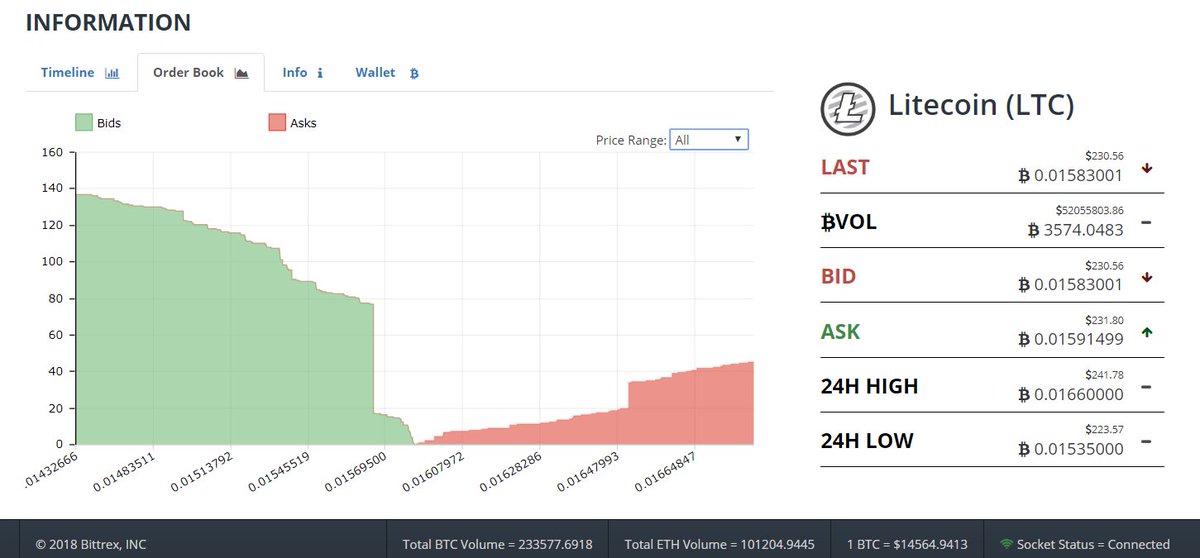Click the $241.78 high dollar price
This screenshot has height=558, width=1200.
click(x=1106, y=375)
